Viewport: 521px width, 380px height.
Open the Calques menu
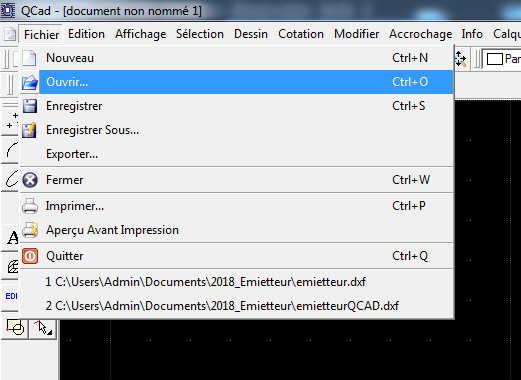pos(506,34)
